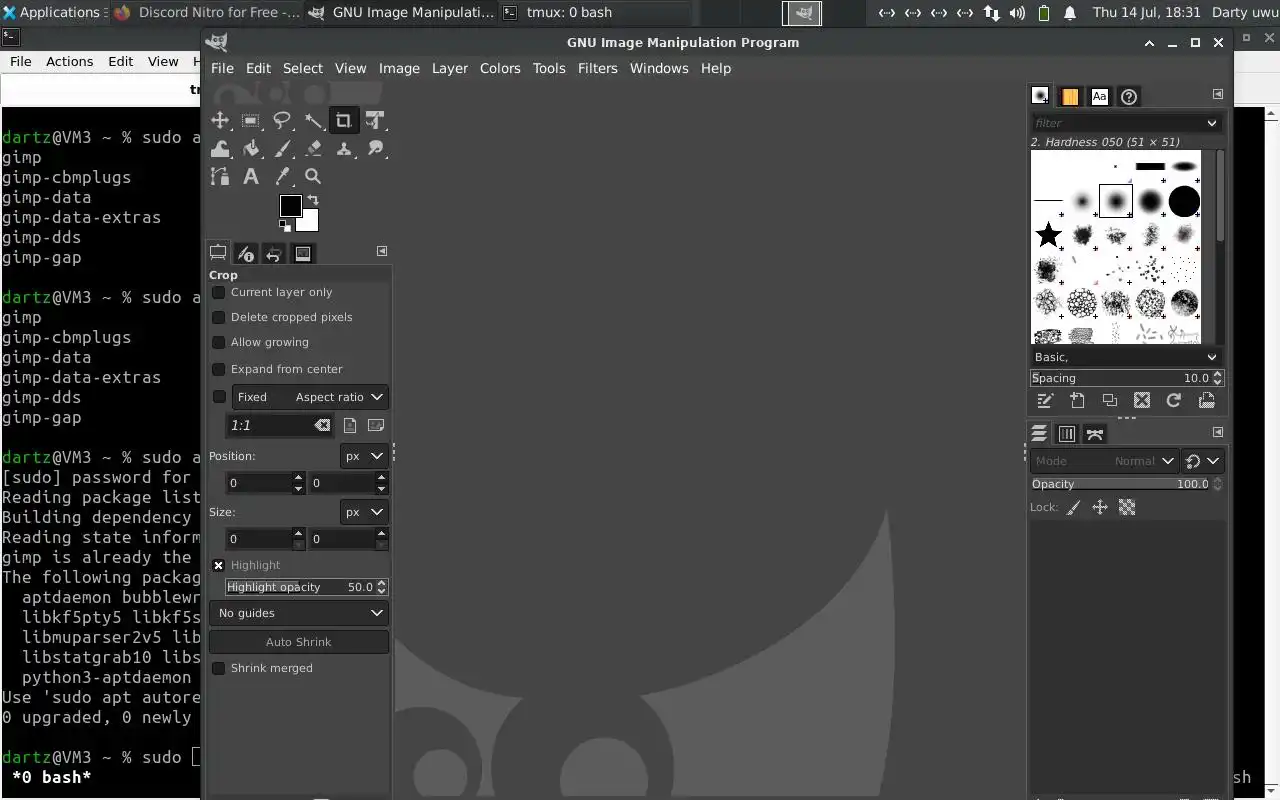Open the Windows menu
The image size is (1280, 800).
click(659, 68)
